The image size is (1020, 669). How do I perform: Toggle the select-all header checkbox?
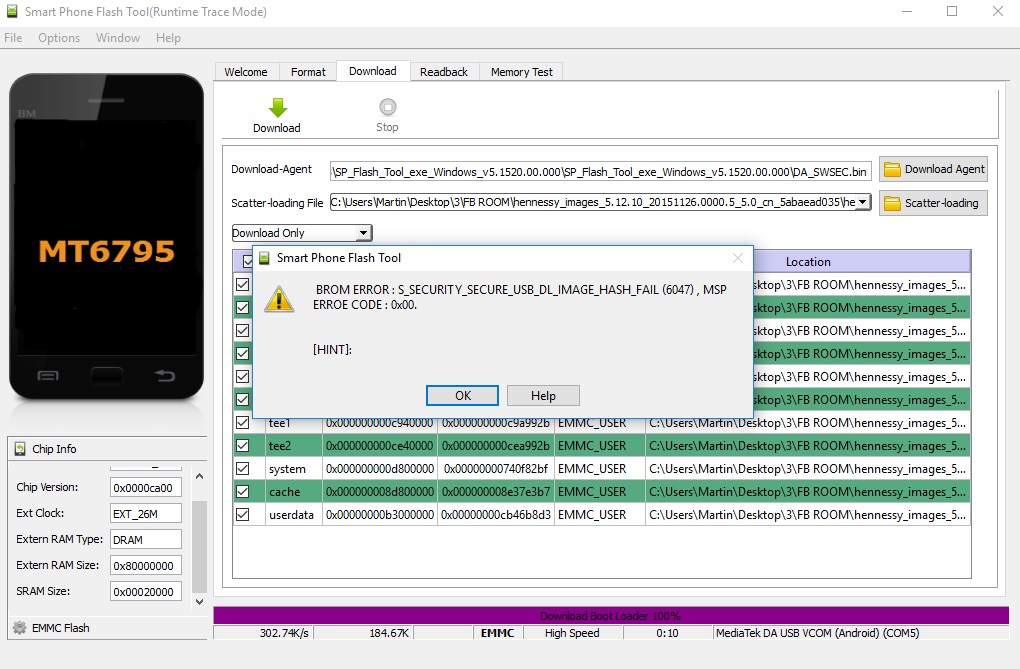click(247, 262)
